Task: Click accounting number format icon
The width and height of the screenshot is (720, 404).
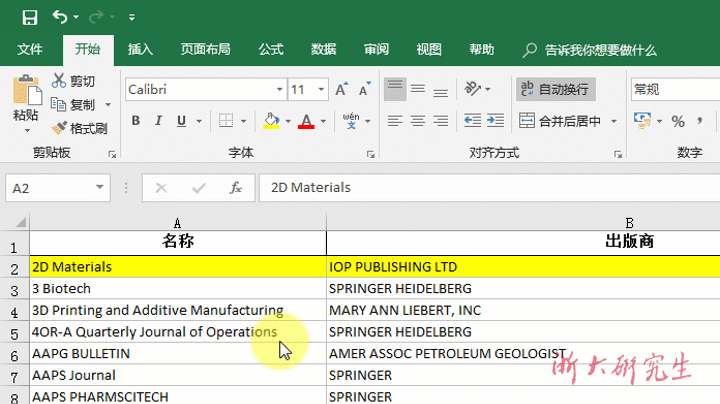Action: coord(642,121)
